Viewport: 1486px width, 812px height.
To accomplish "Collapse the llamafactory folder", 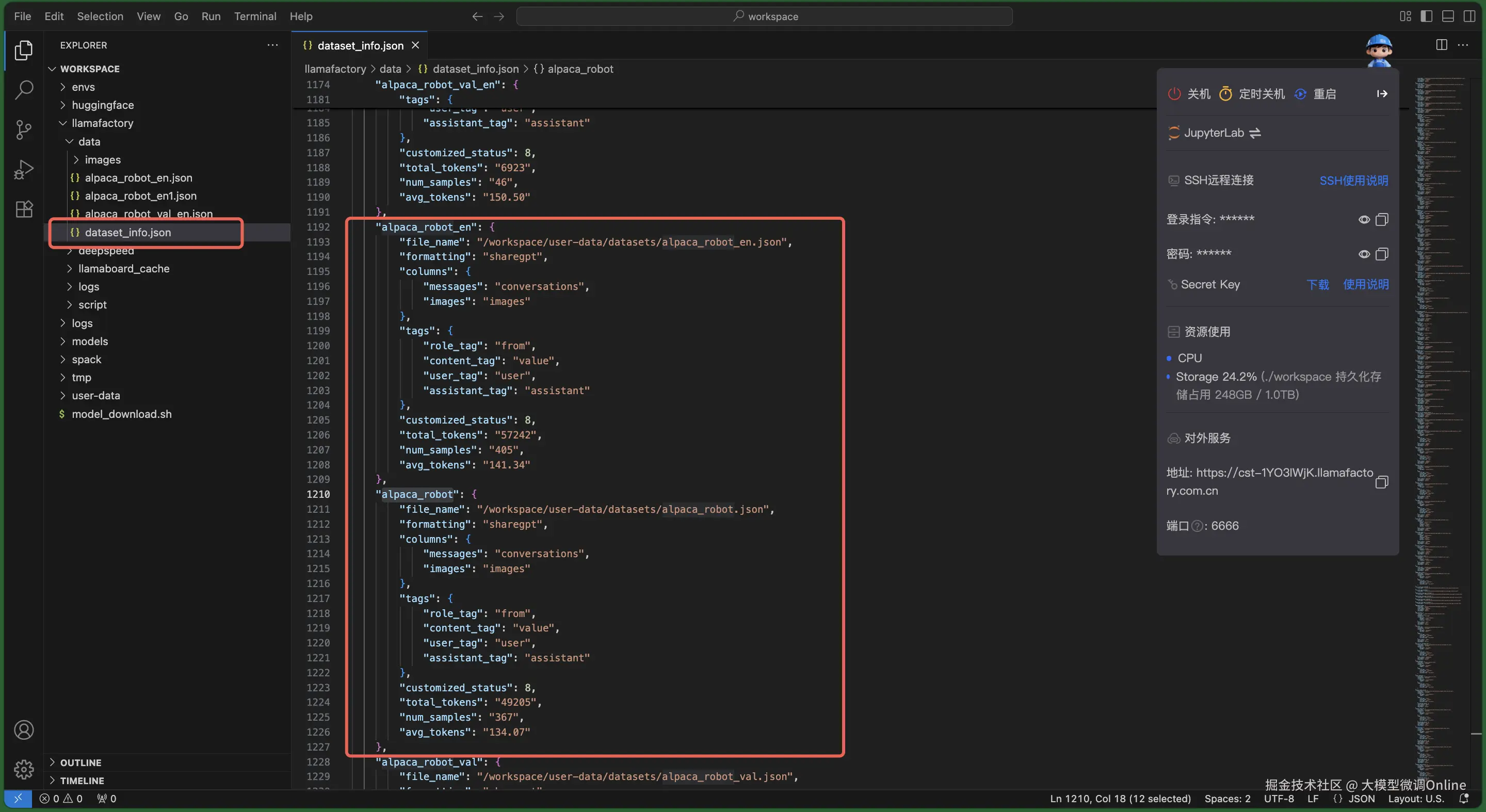I will 102,123.
